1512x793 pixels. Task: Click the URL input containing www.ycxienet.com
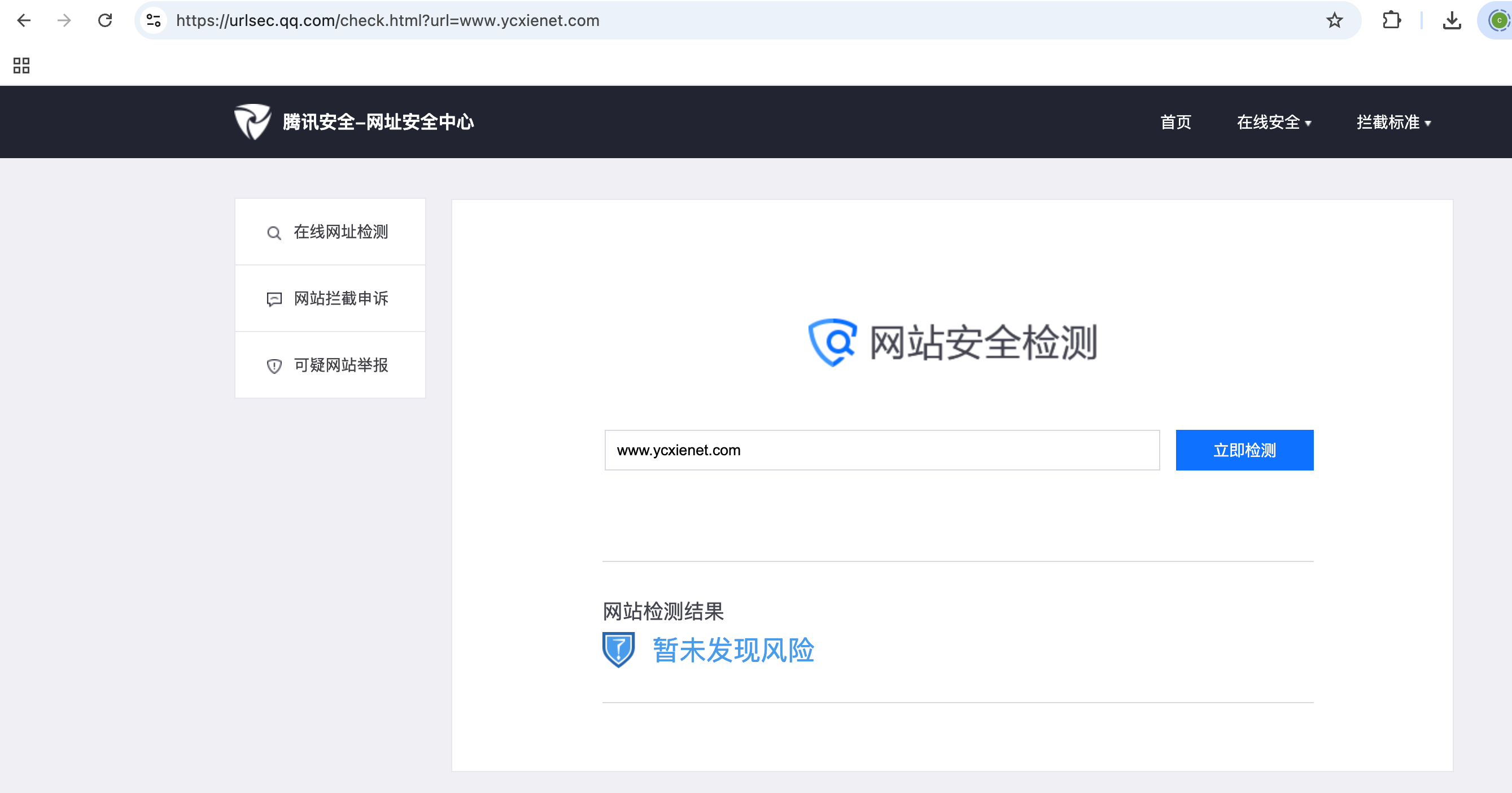point(881,450)
